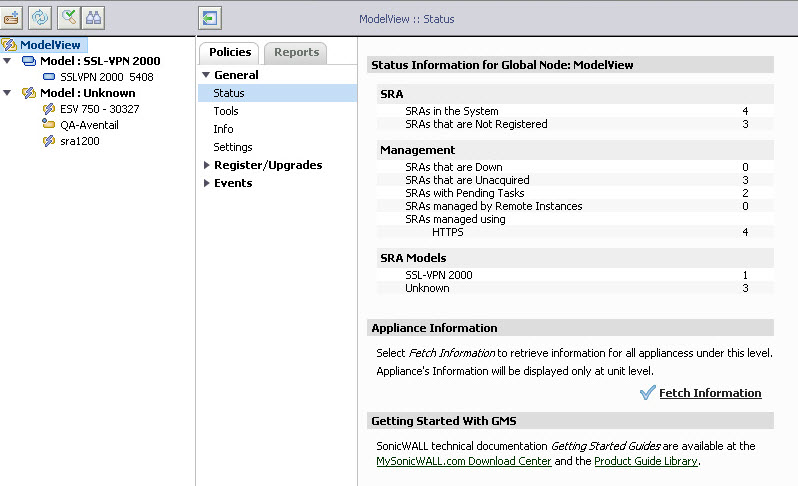Open the Product Guide Library link
Image resolution: width=798 pixels, height=486 pixels.
click(x=646, y=461)
